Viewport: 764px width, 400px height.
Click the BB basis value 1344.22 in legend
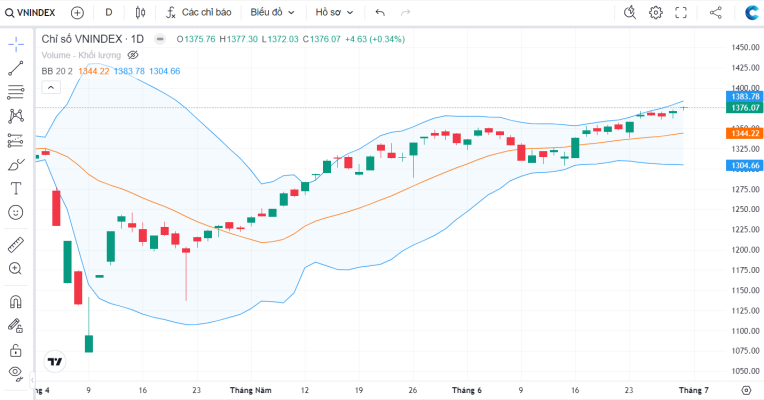click(x=94, y=71)
